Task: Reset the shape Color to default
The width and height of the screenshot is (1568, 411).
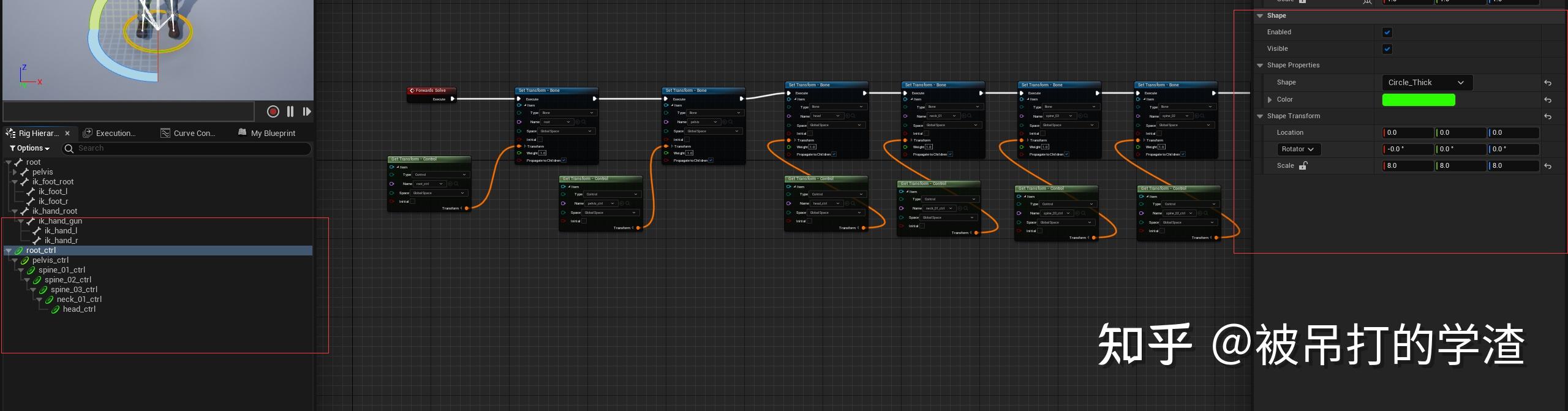Action: [x=1548, y=100]
